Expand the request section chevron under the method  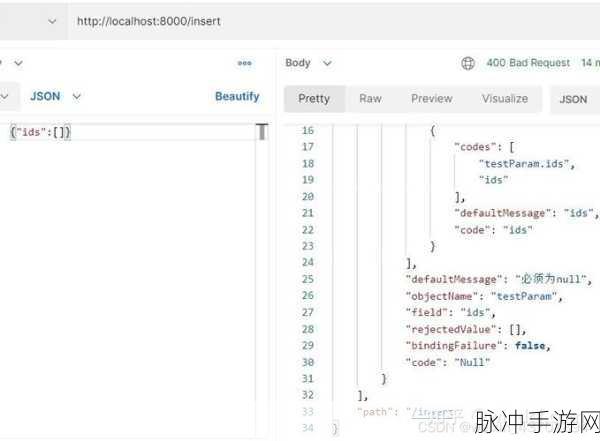[x=18, y=63]
